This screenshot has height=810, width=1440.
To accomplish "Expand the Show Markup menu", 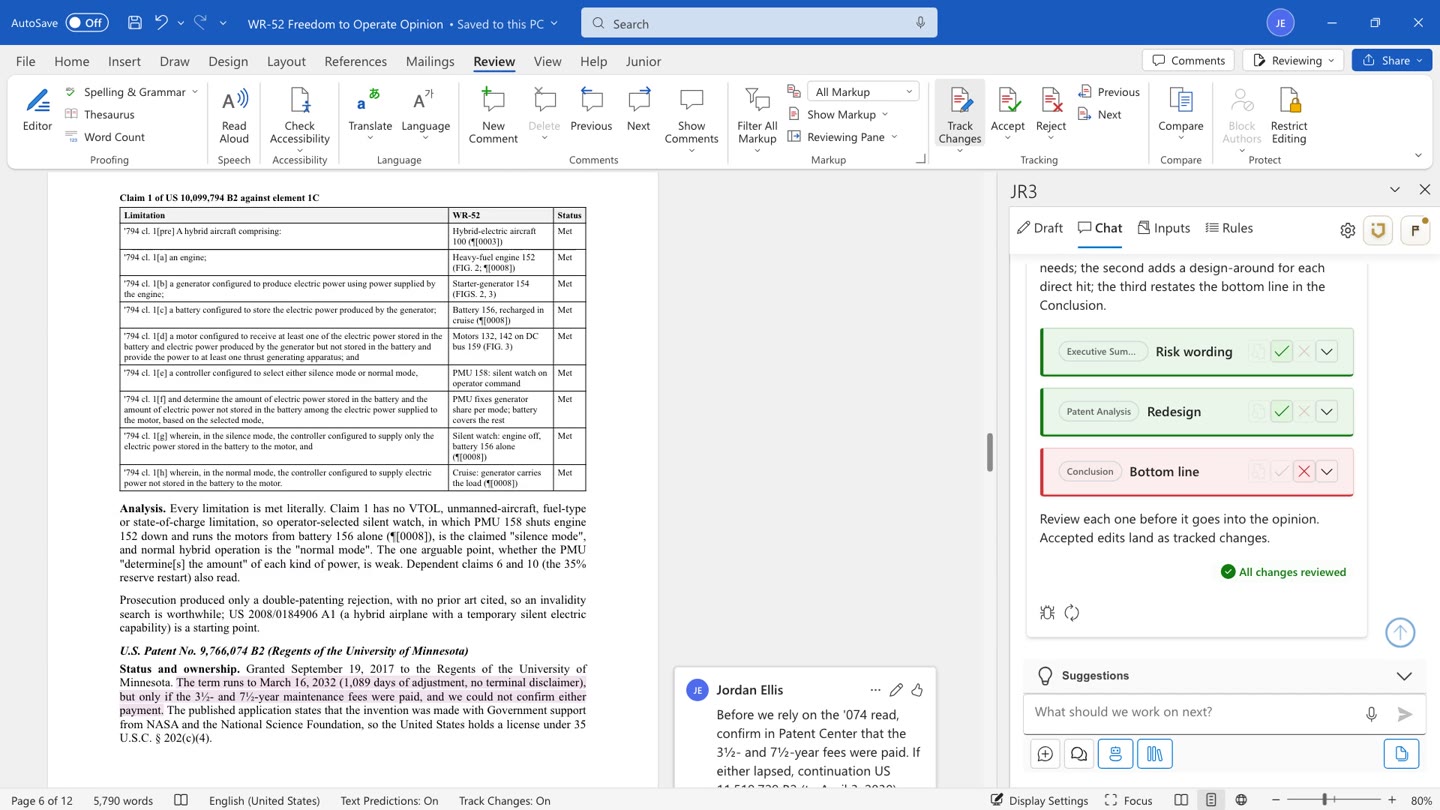I will tap(838, 115).
